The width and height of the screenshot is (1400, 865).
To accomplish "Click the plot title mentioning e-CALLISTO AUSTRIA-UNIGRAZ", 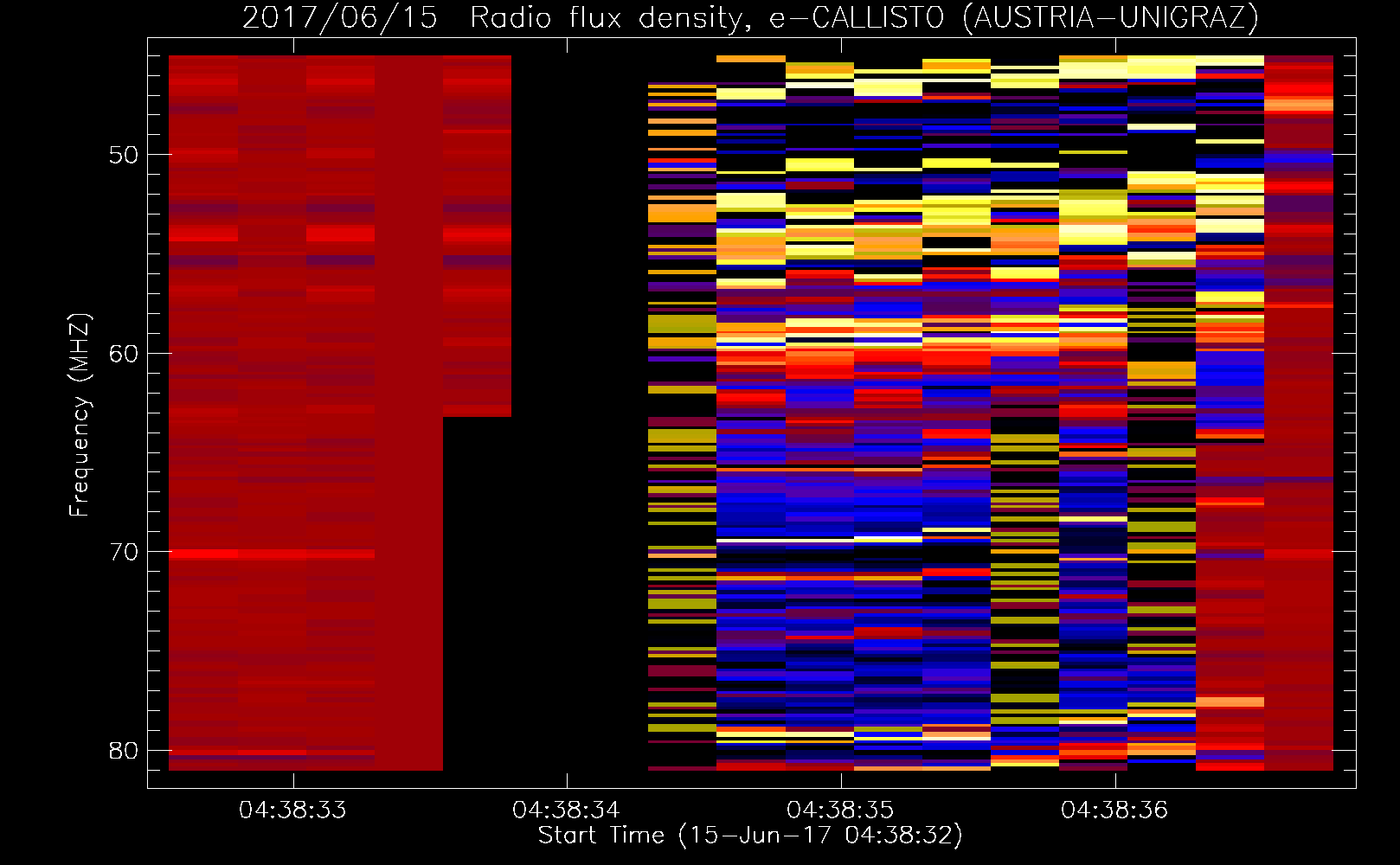I will click(x=750, y=17).
